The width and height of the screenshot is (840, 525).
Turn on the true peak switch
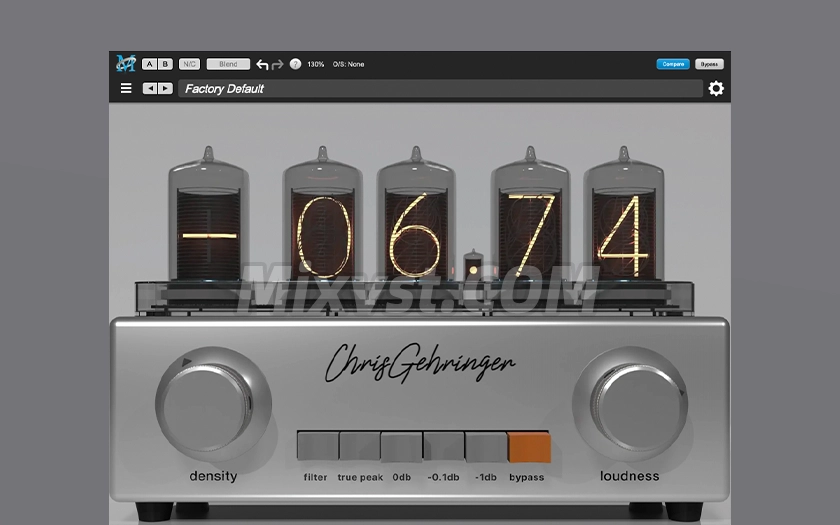(x=360, y=447)
